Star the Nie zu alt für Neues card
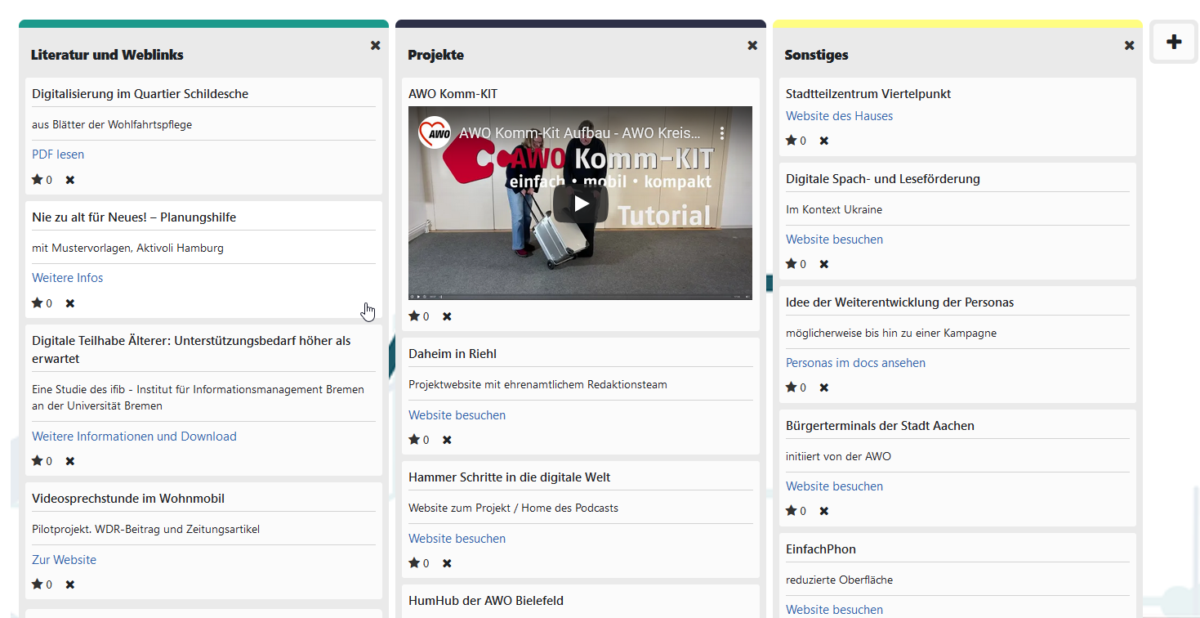Viewport: 1200px width, 618px height. pos(37,303)
